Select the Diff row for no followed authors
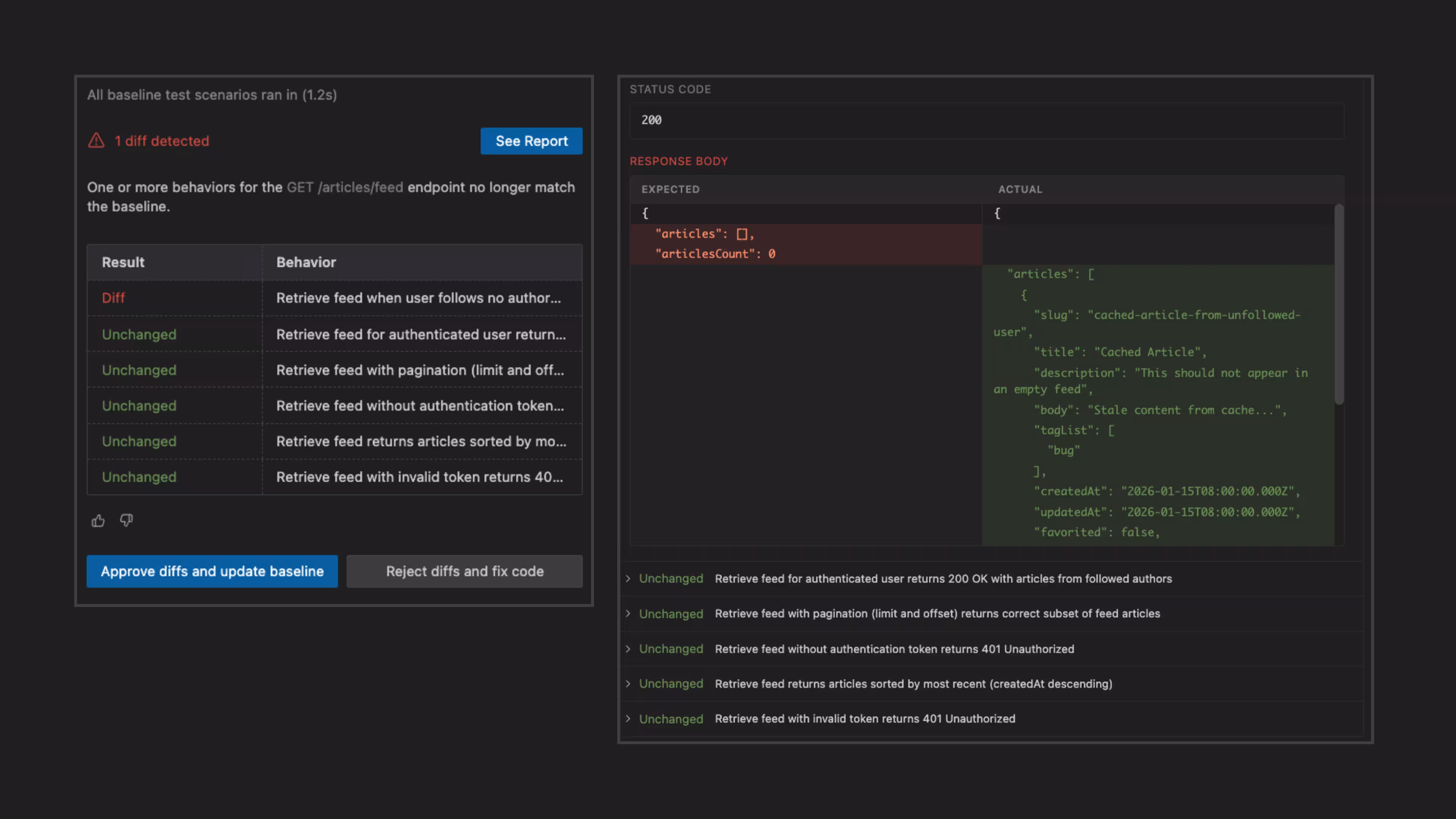The image size is (1456, 819). (x=334, y=298)
